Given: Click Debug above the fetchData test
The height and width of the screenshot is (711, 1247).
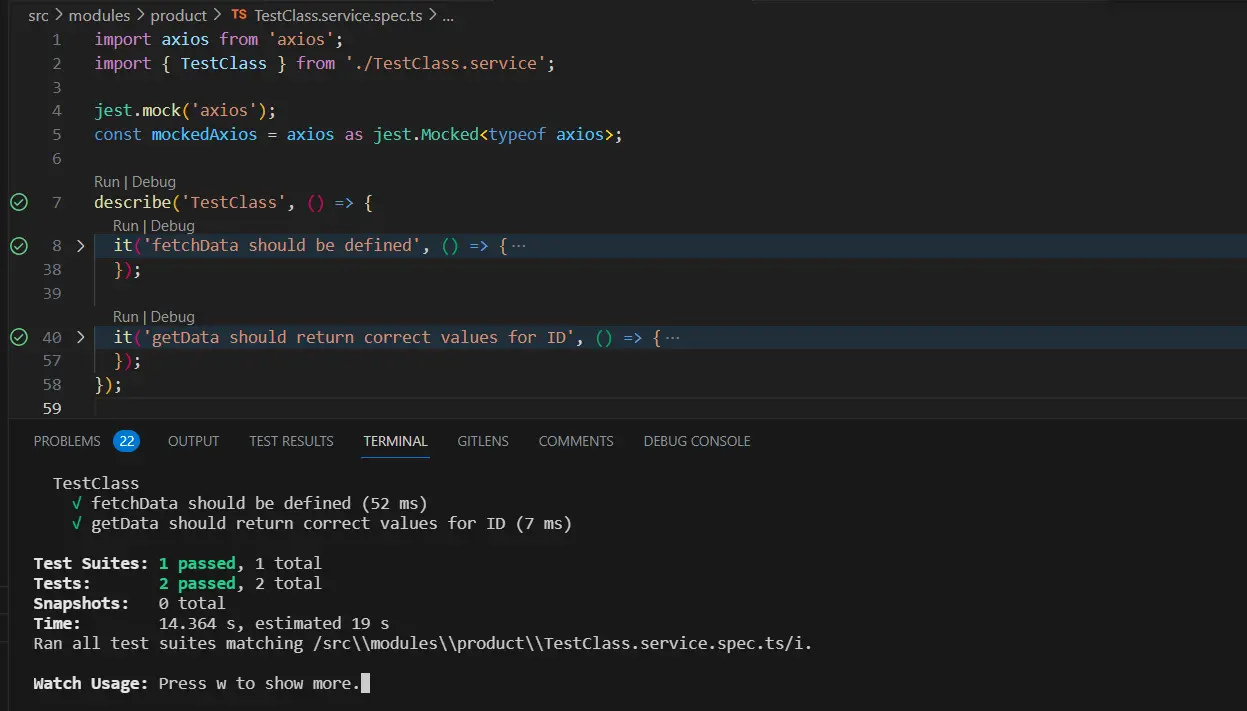Looking at the screenshot, I should pos(172,226).
